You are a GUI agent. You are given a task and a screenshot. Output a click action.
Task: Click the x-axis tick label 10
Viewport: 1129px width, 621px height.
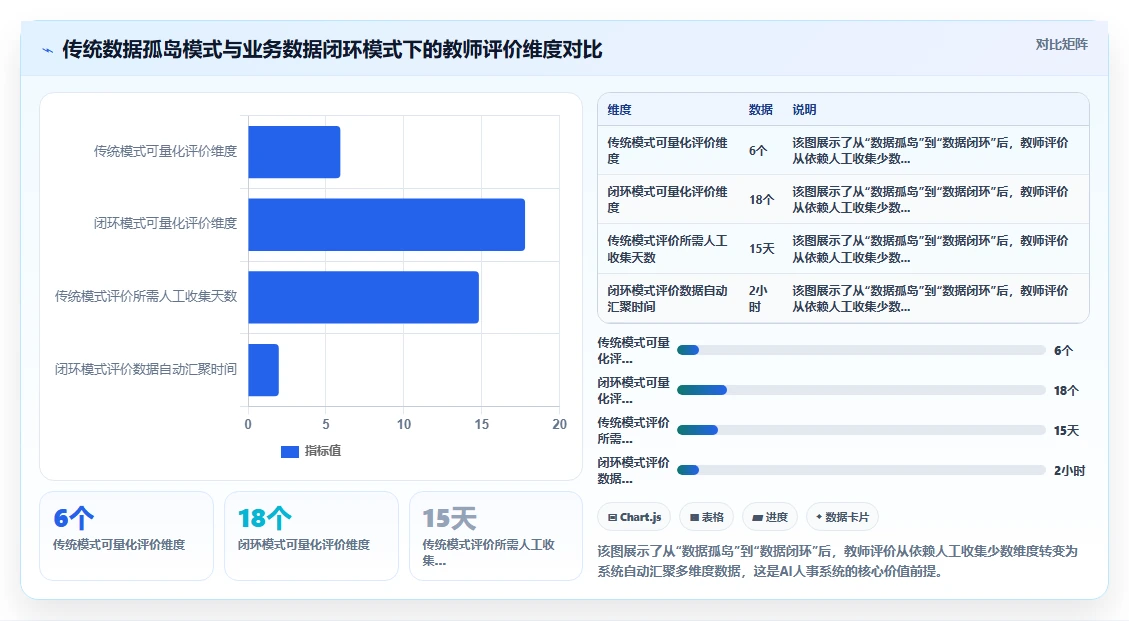[x=404, y=424]
